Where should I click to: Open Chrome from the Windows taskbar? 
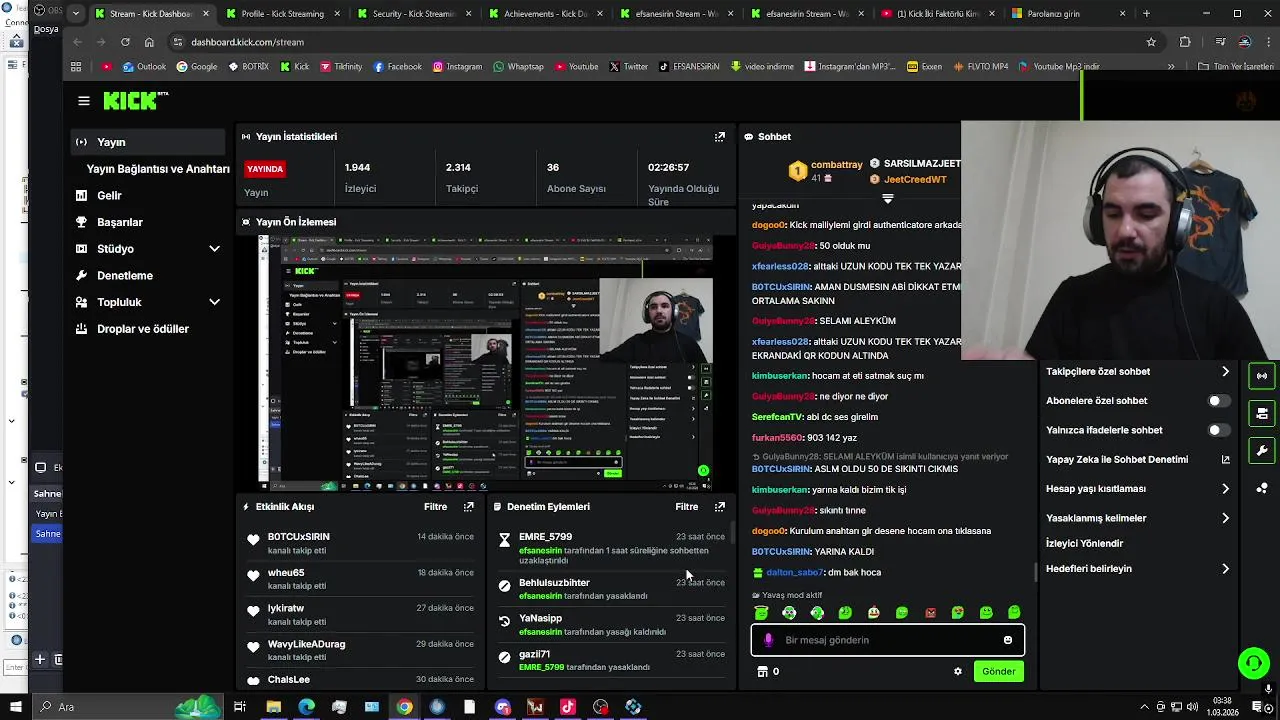pyautogui.click(x=404, y=707)
